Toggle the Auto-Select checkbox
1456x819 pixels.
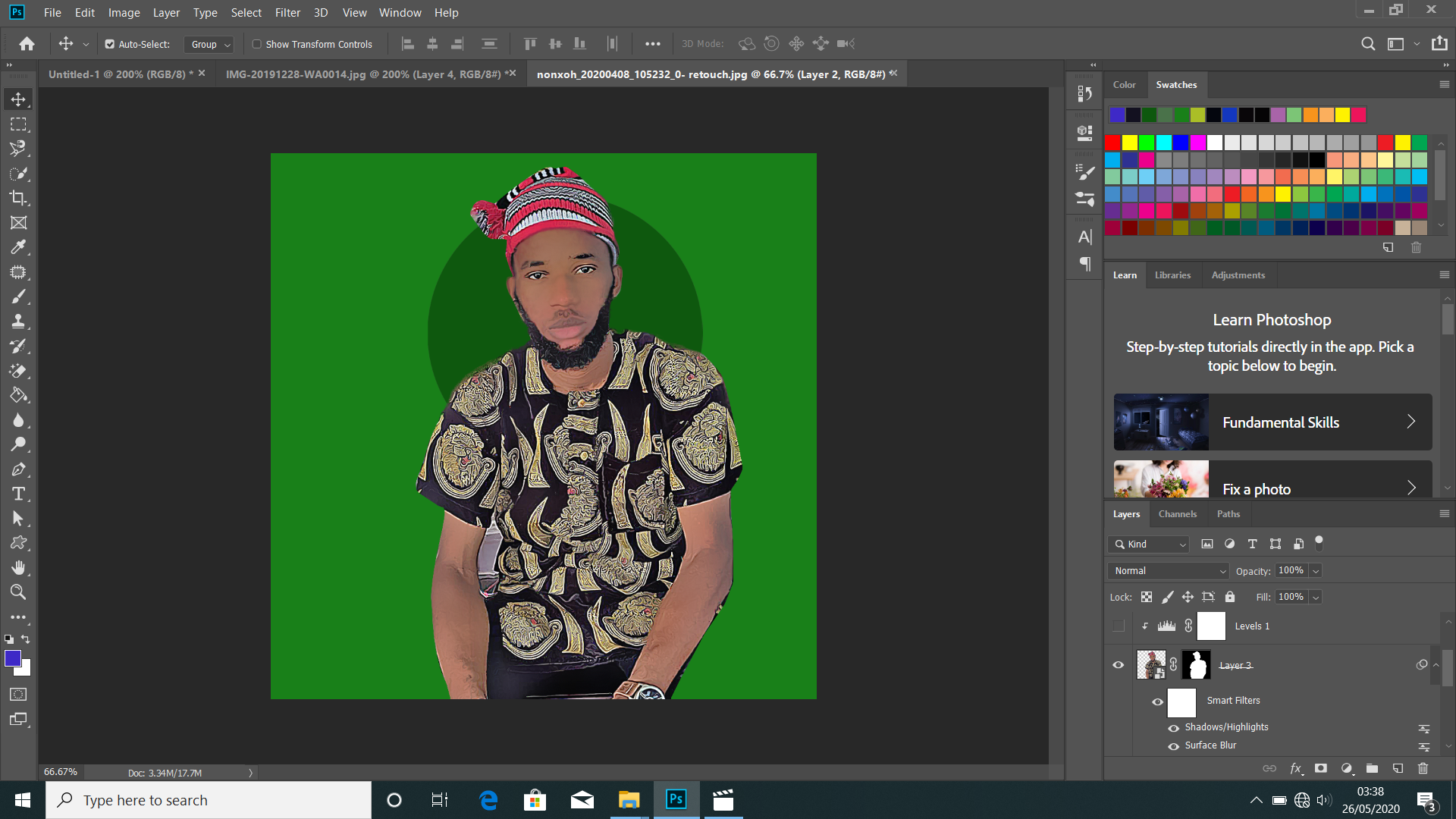tap(110, 44)
